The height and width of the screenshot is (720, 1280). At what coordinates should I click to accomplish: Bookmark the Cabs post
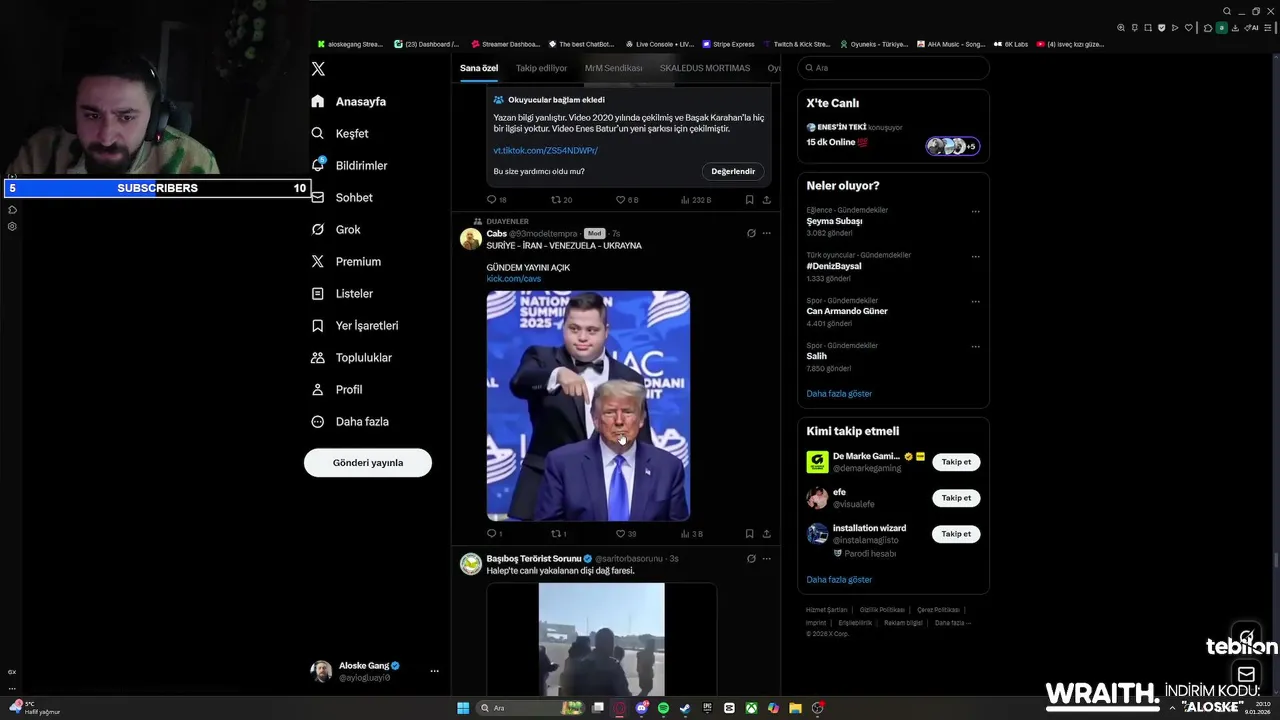click(x=749, y=534)
